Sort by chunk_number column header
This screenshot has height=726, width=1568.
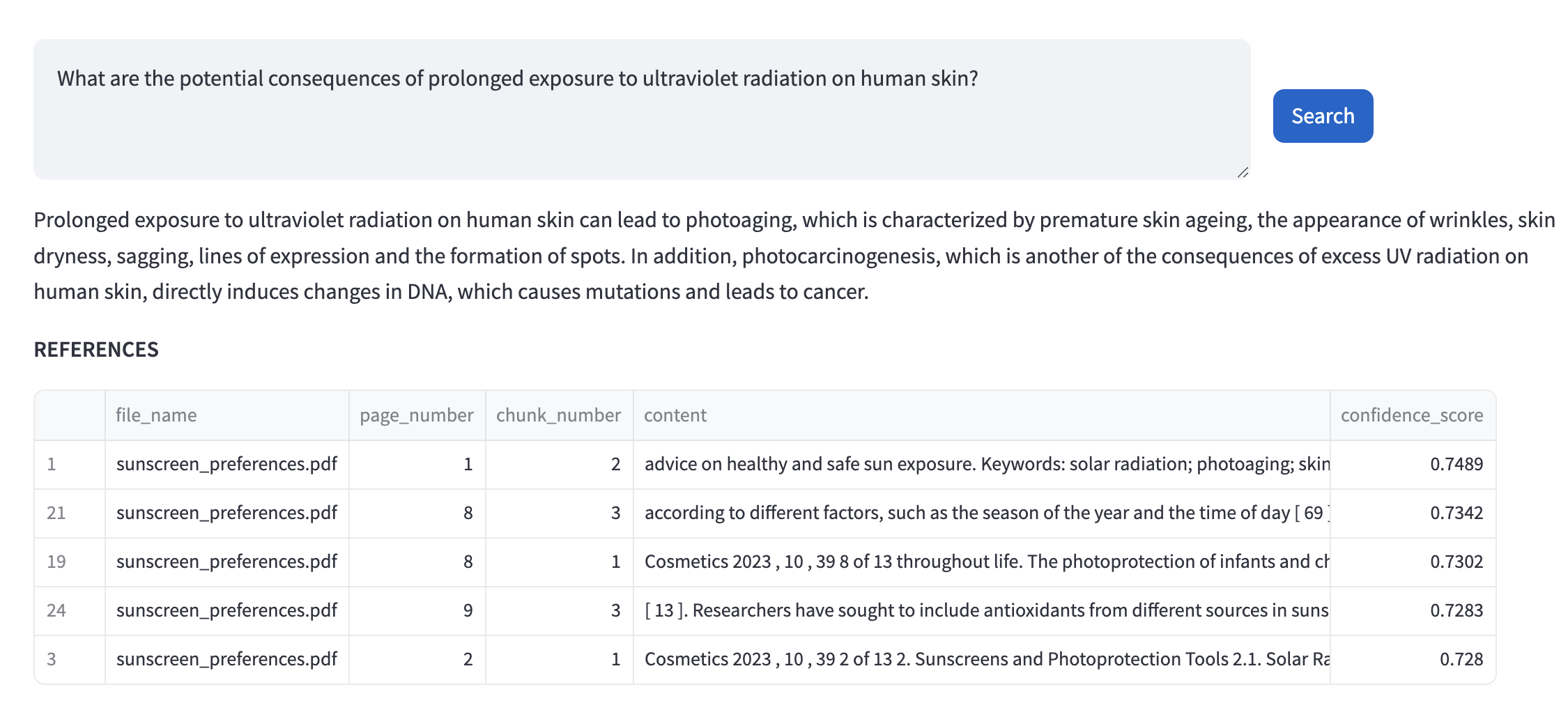pos(559,415)
